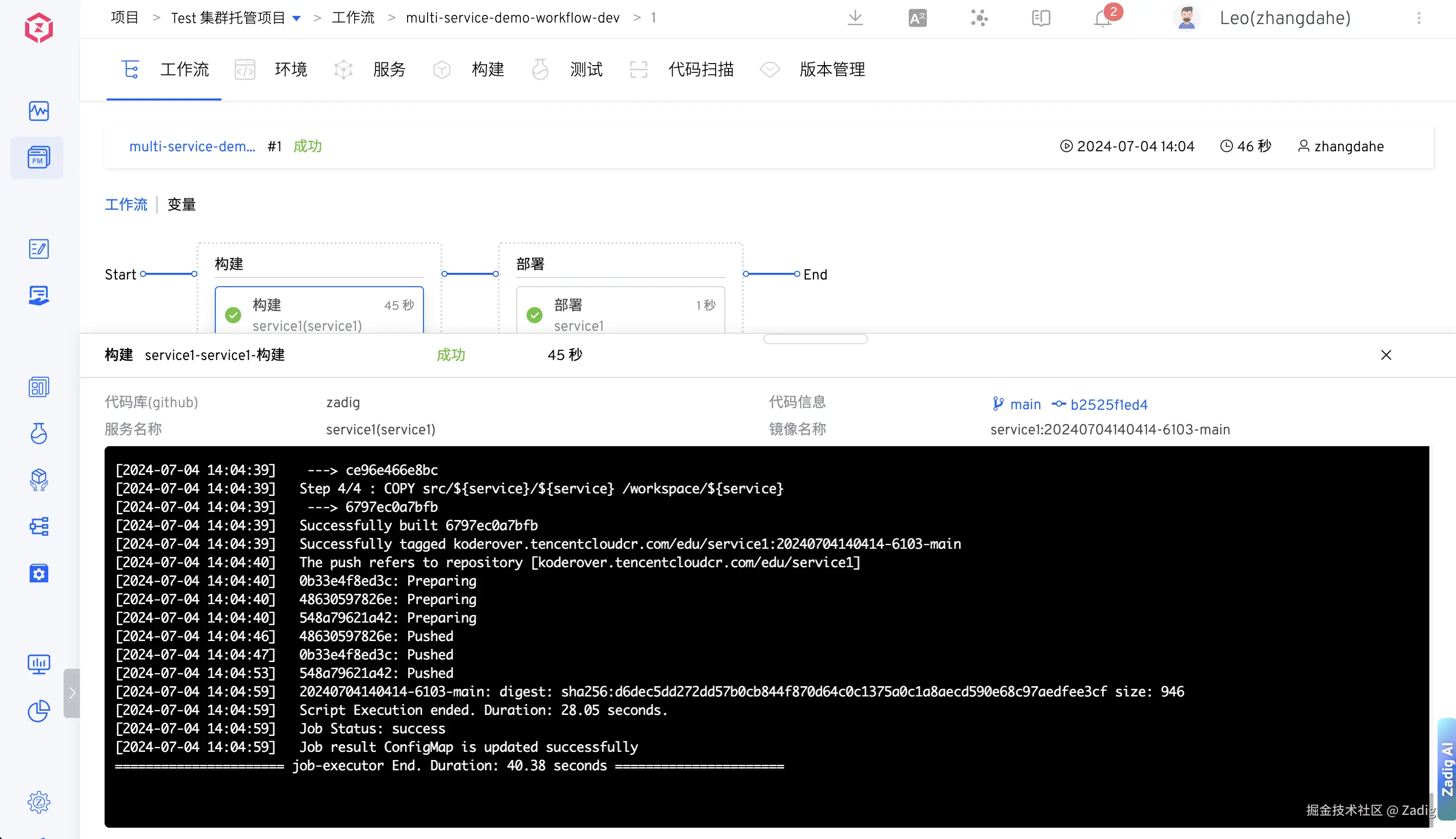Image resolution: width=1456 pixels, height=839 pixels.
Task: Open system settings gear in the sidebar
Action: [38, 802]
